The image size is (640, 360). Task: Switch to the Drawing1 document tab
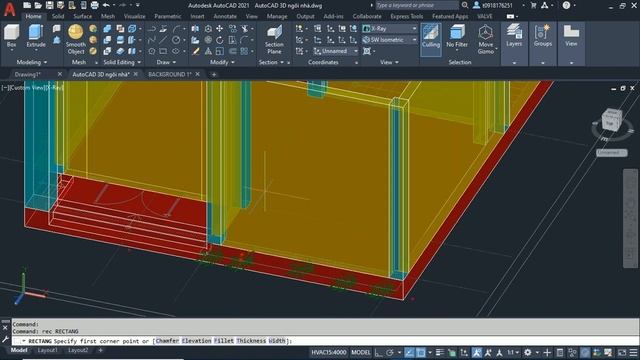tap(27, 74)
